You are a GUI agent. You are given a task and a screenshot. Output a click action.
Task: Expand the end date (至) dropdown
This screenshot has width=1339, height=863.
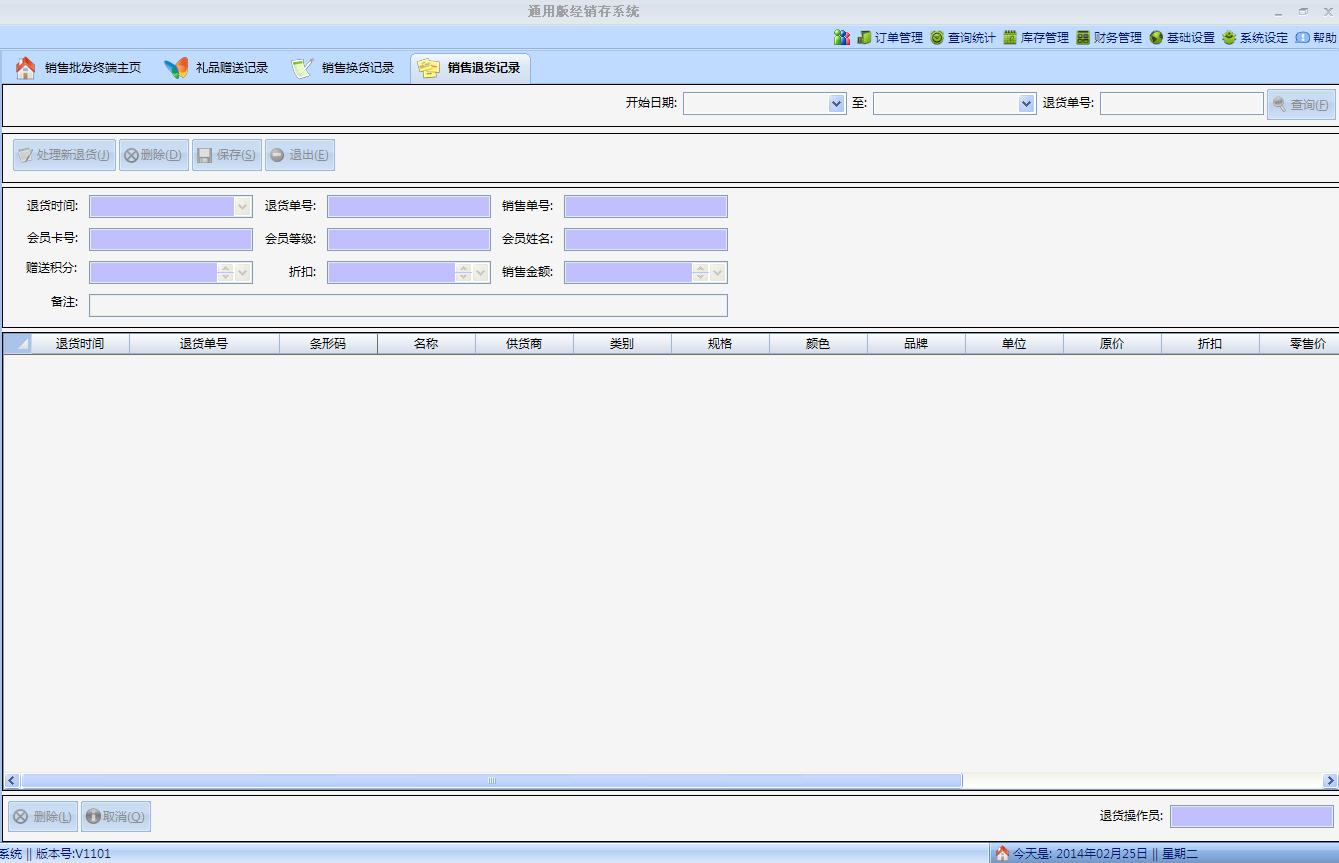pos(1026,104)
